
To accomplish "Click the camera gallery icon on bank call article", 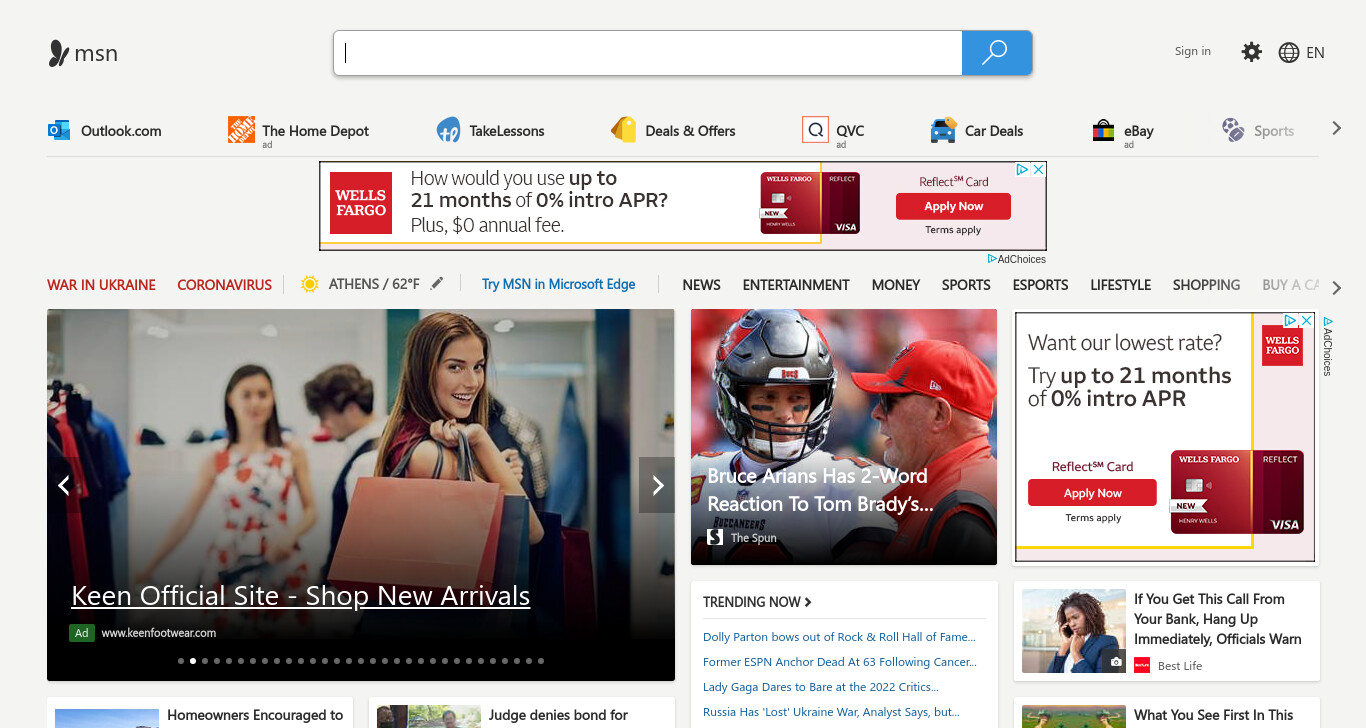I will click(x=1116, y=662).
